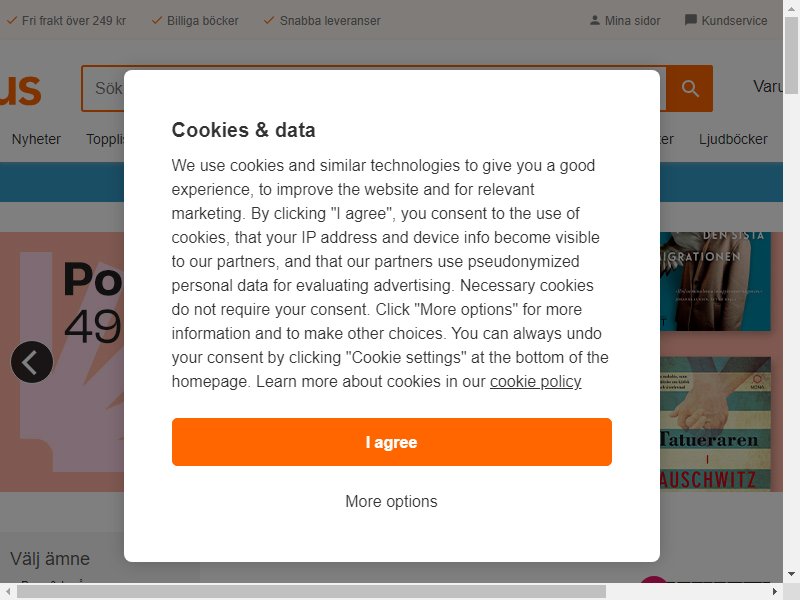Click the vertical scrollbar thumb
This screenshot has height=600, width=800.
(x=791, y=56)
